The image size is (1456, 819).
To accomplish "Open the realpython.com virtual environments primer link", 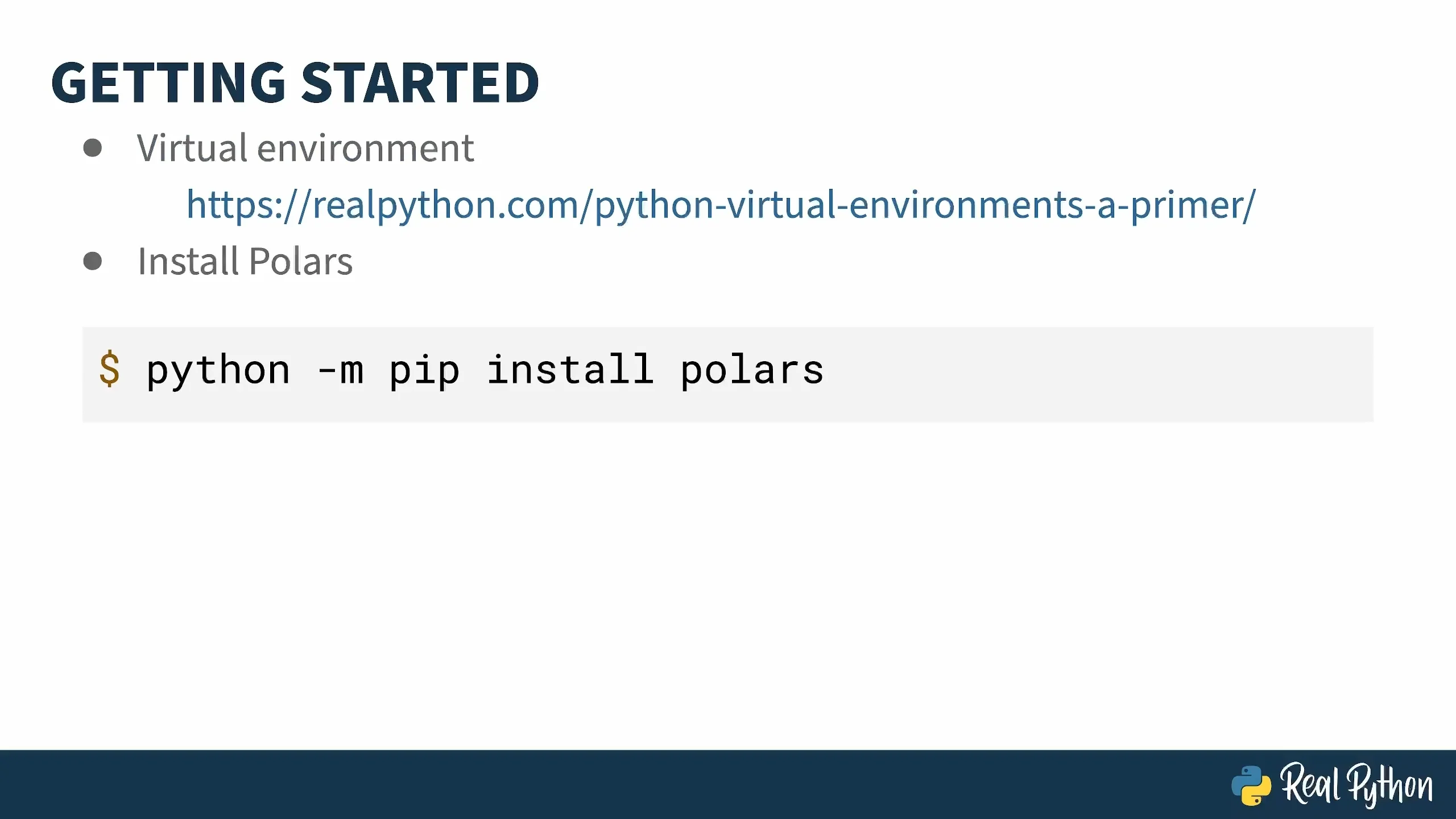I will pos(721,205).
